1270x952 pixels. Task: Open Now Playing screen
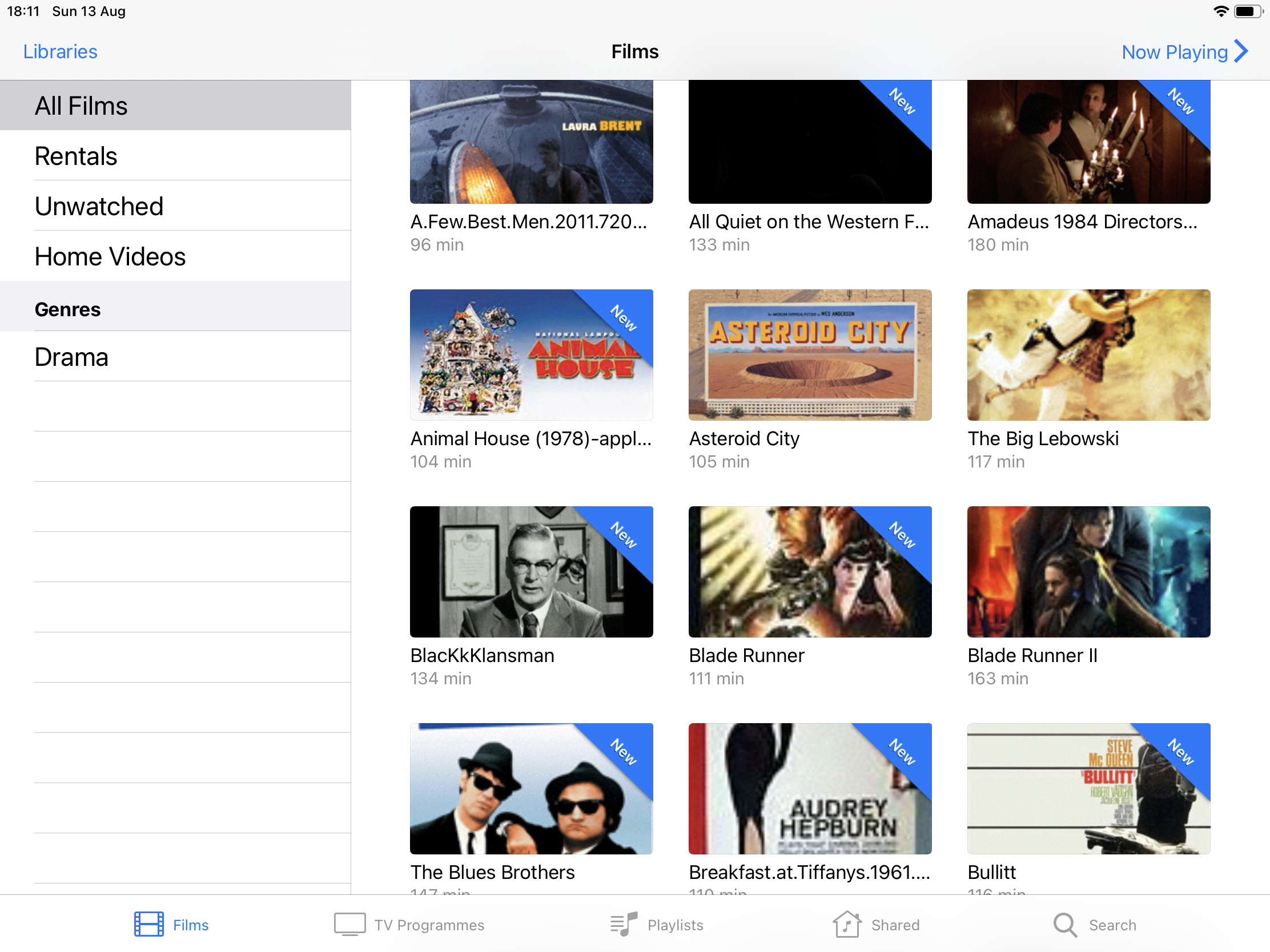tap(1174, 51)
